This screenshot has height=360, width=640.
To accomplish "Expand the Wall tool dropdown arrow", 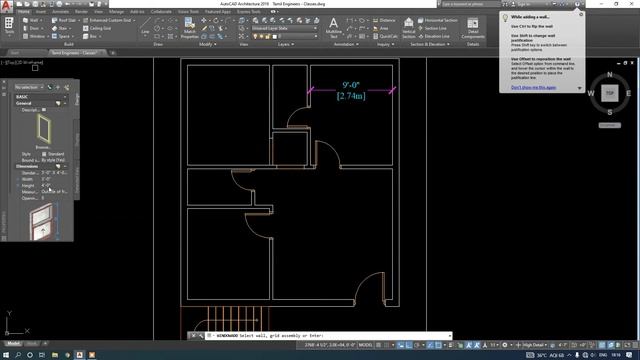I will point(42,20).
